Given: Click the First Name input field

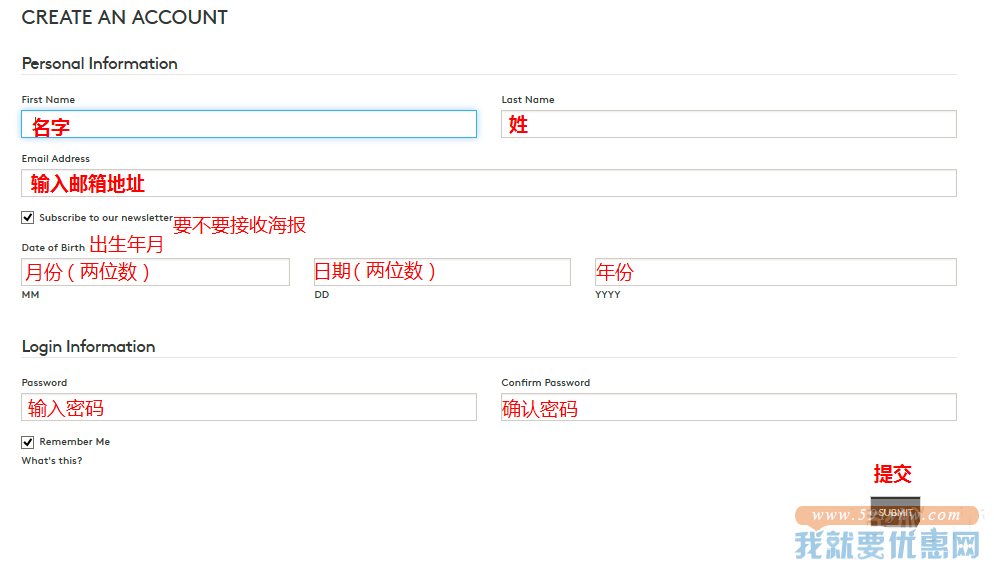Looking at the screenshot, I should tap(248, 124).
